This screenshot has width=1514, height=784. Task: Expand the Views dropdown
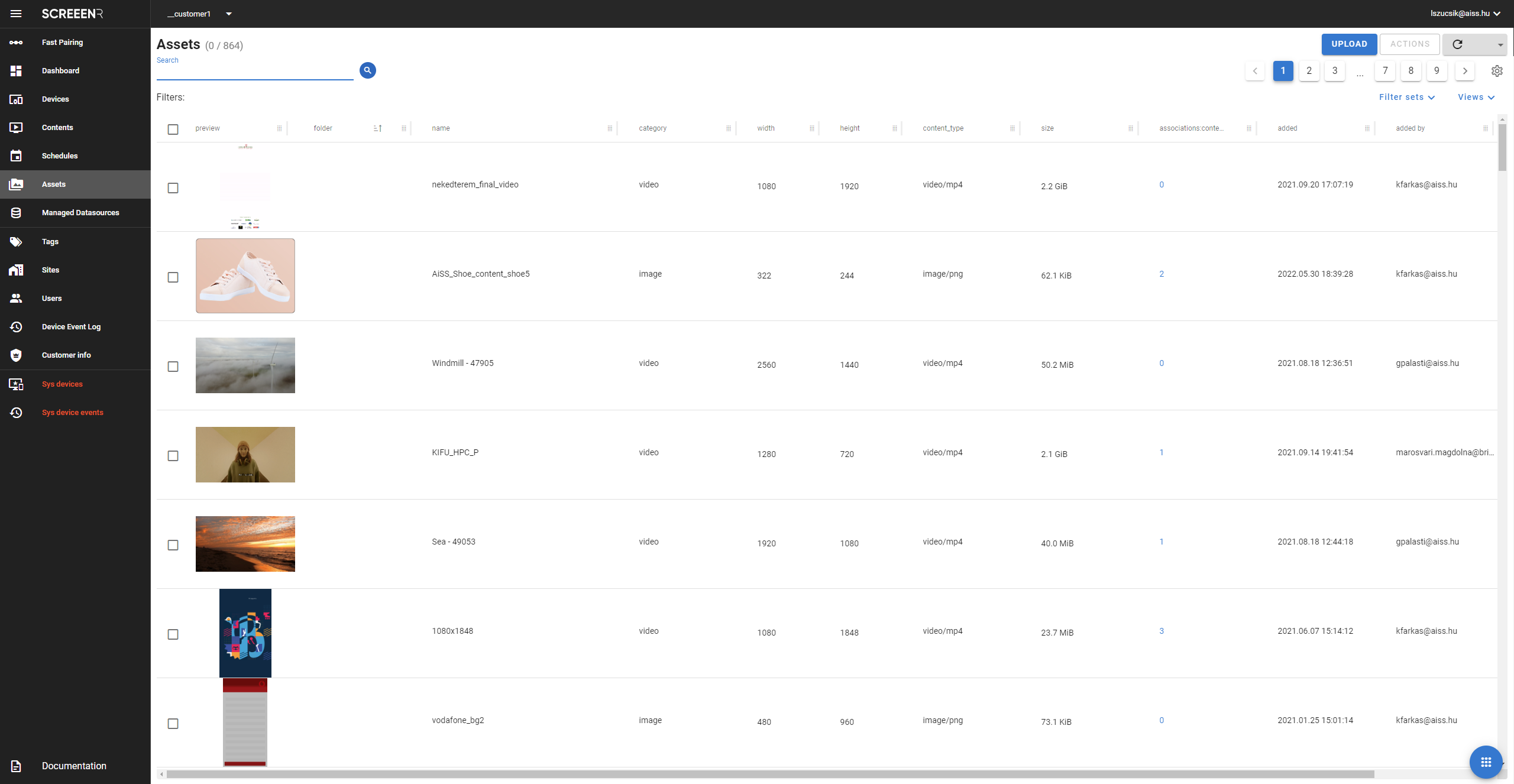[x=1476, y=97]
